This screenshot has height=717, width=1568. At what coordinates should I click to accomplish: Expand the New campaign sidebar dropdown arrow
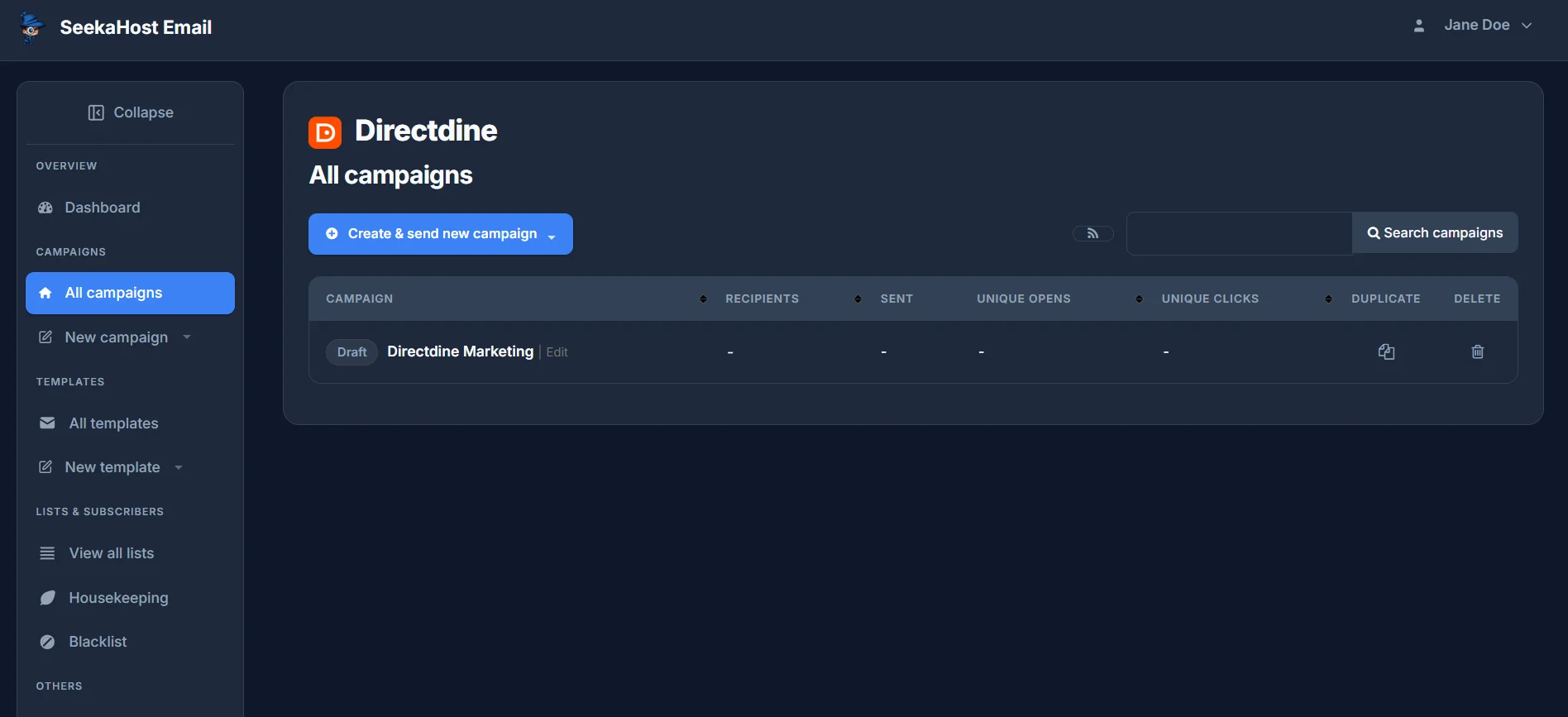(187, 337)
